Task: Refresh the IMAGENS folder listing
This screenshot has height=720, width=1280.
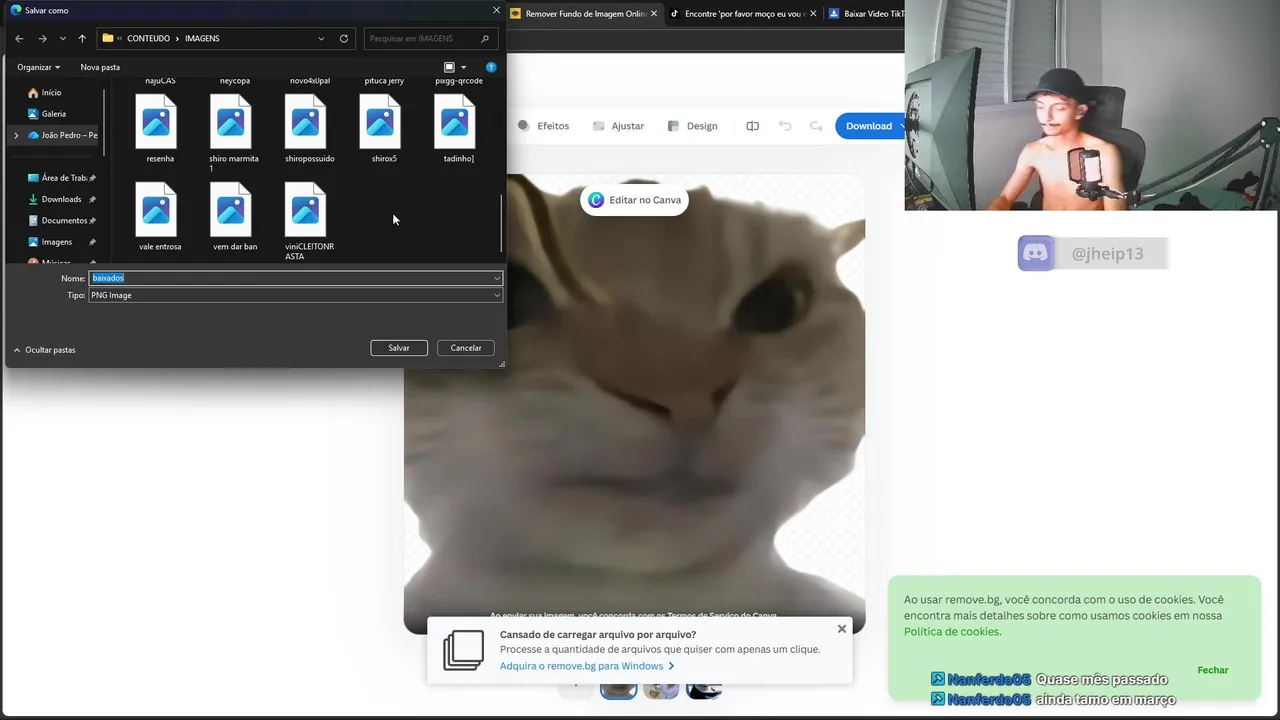Action: (x=344, y=38)
